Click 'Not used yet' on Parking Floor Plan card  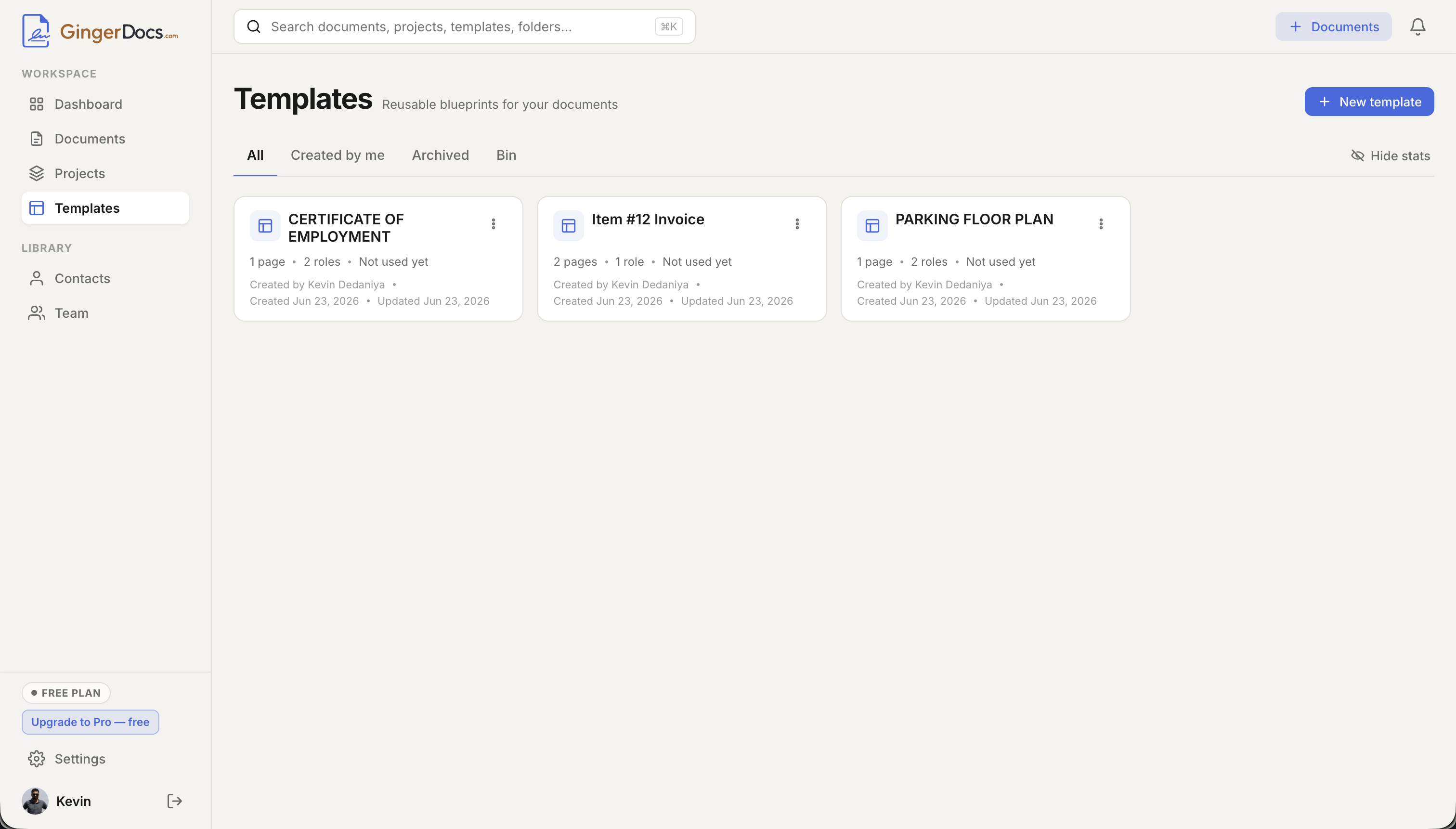[x=1001, y=262]
